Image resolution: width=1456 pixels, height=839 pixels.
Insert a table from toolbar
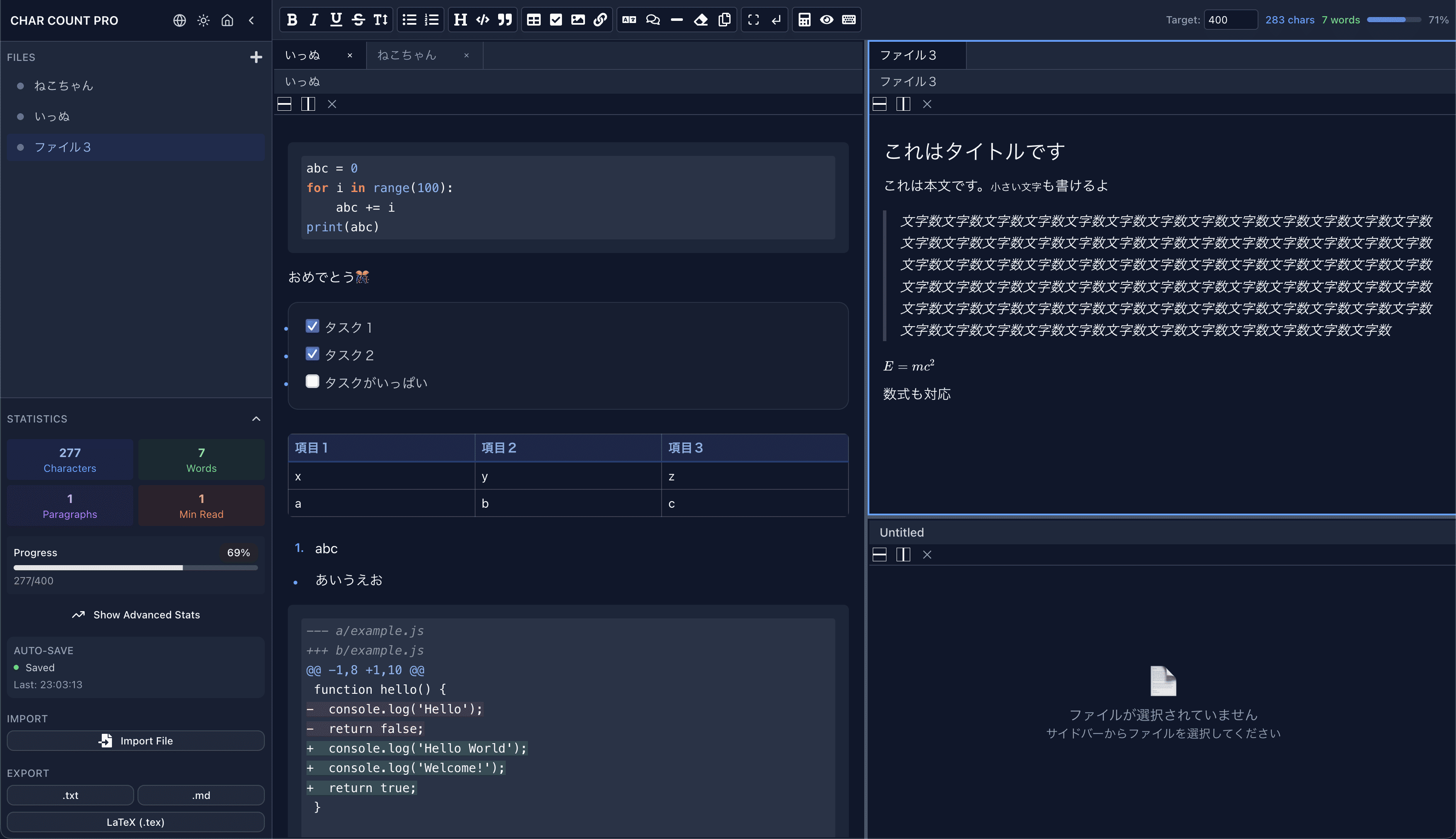click(534, 20)
